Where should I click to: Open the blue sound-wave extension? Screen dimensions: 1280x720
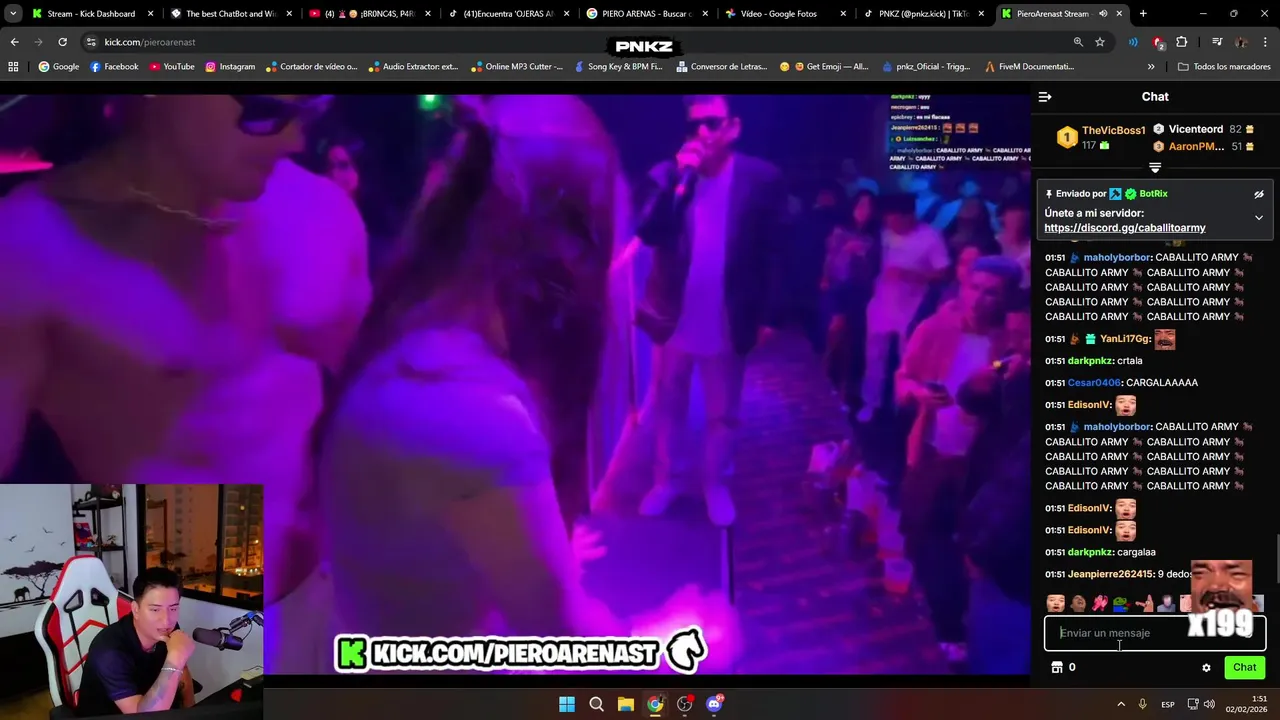coord(1133,42)
